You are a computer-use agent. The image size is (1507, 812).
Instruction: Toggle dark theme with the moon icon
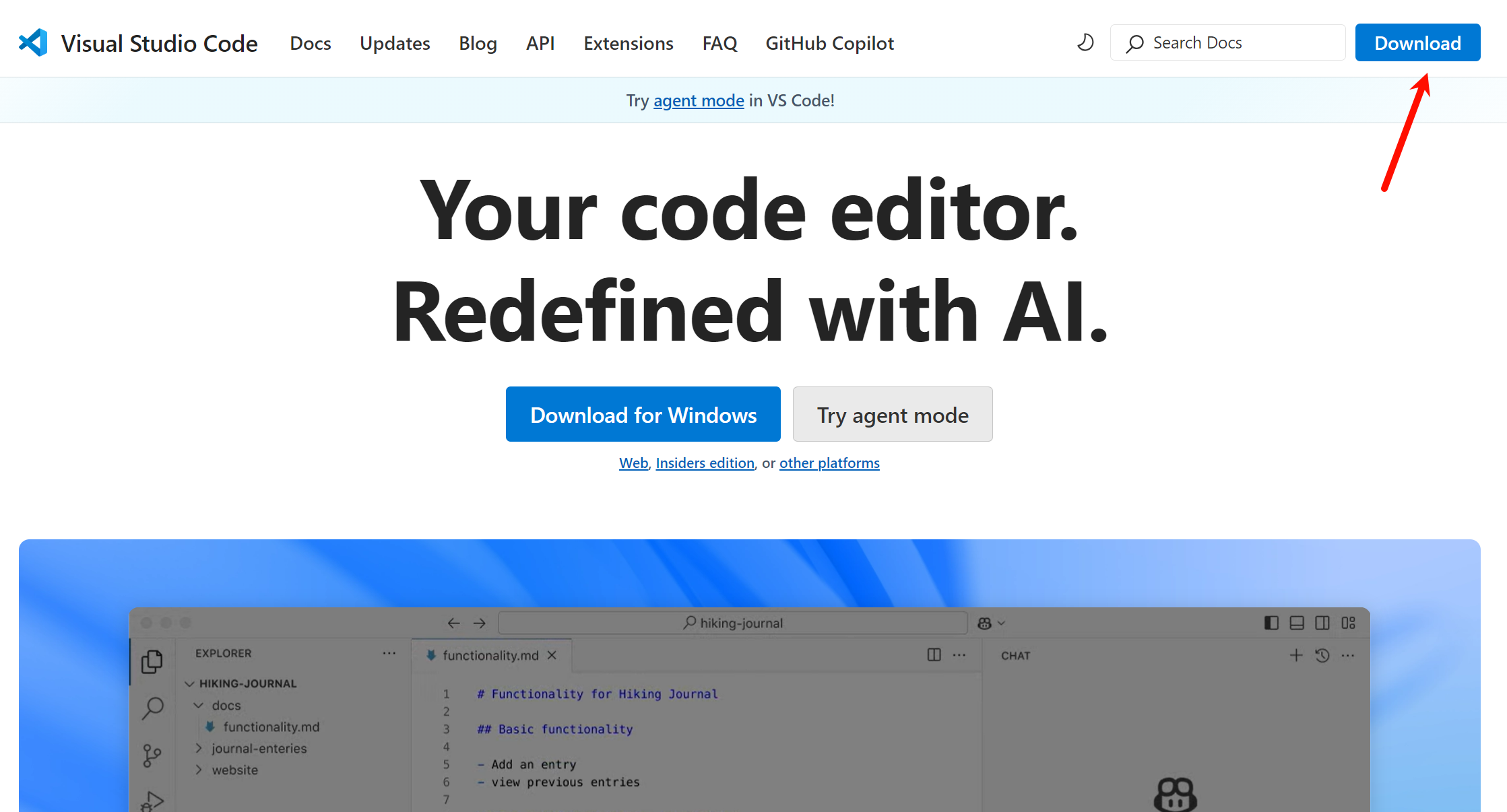coord(1085,42)
